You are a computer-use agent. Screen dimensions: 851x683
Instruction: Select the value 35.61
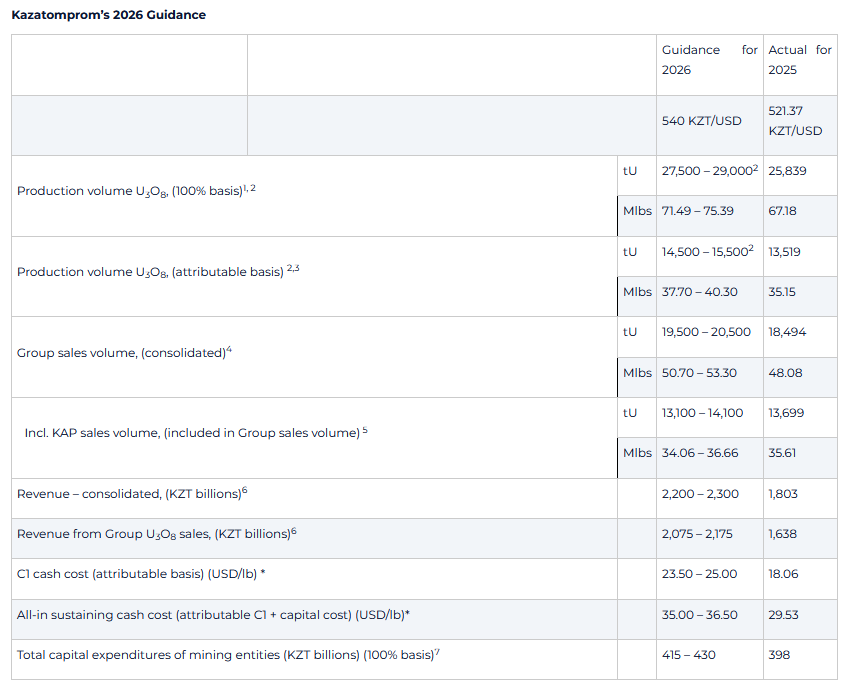(782, 453)
